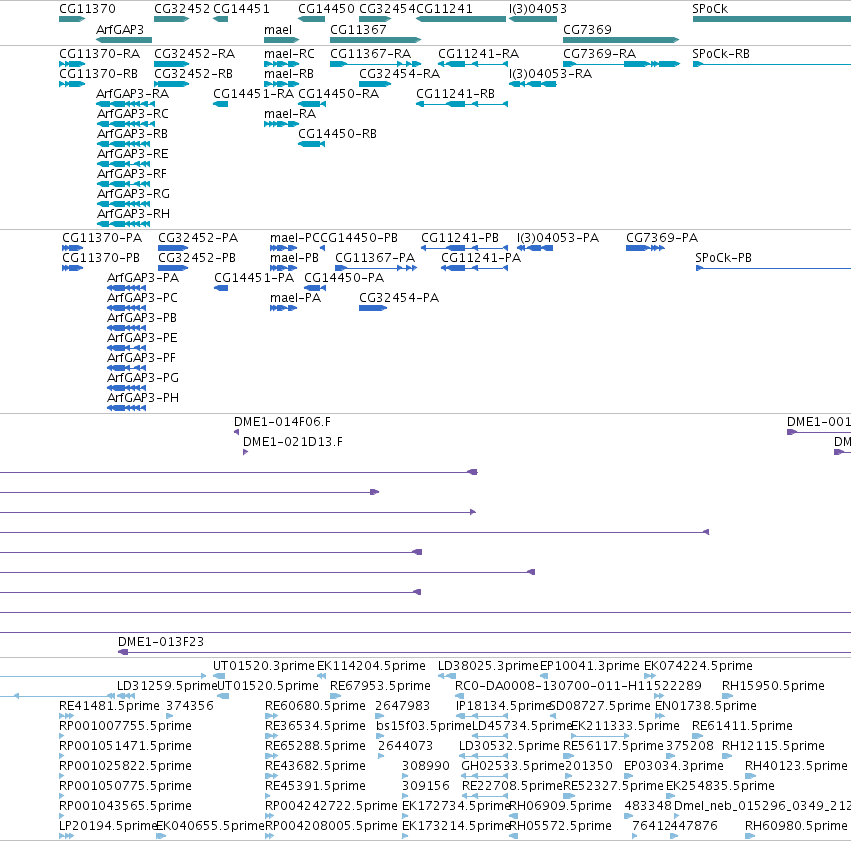Select the DME1-014F06.F BAC end label

[x=282, y=422]
